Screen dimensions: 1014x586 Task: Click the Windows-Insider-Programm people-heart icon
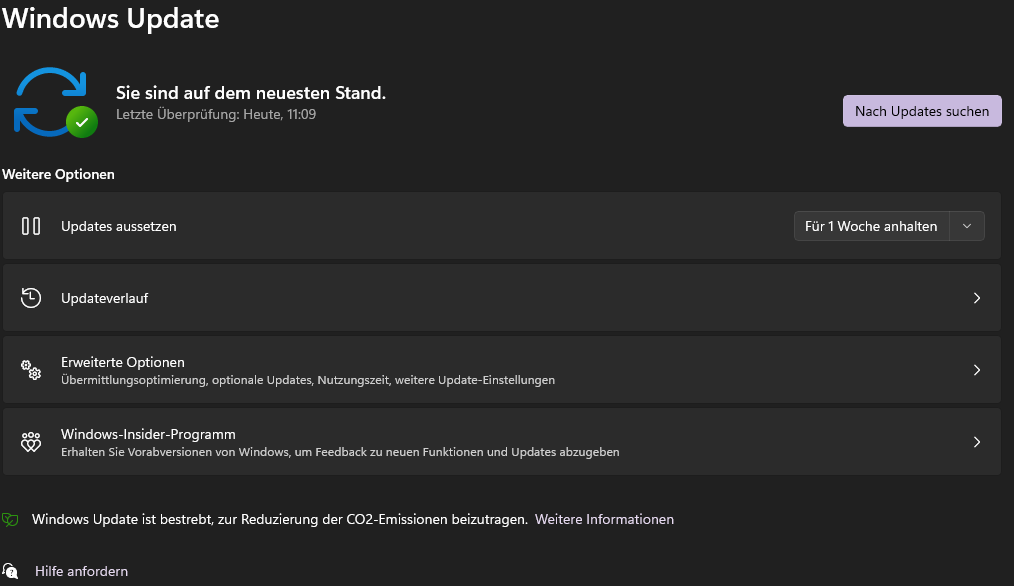point(31,442)
